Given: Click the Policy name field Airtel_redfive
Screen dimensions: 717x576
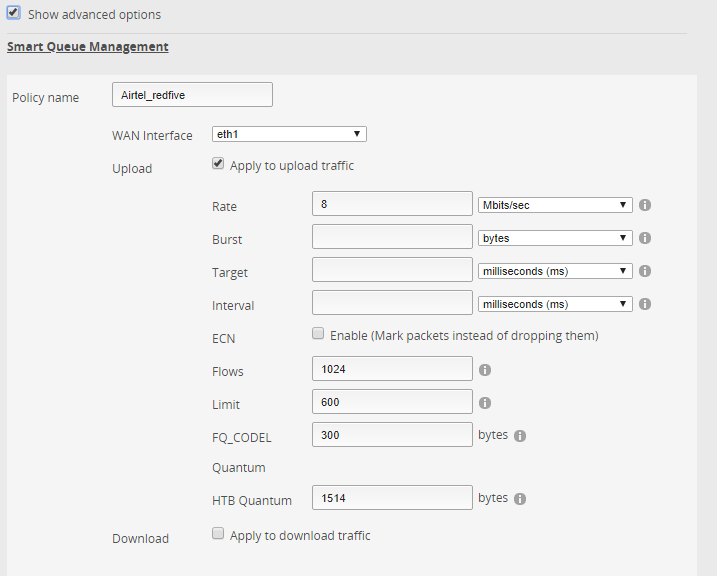Looking at the screenshot, I should tap(192, 94).
